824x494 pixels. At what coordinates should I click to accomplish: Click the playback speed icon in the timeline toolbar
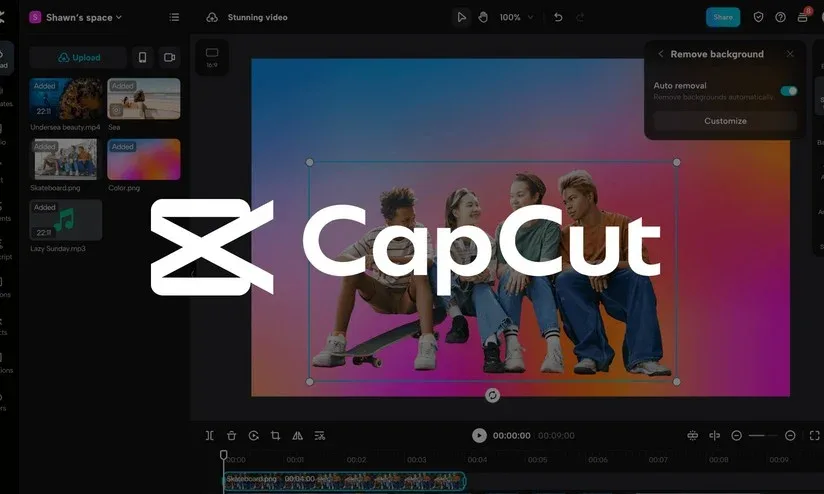[253, 436]
